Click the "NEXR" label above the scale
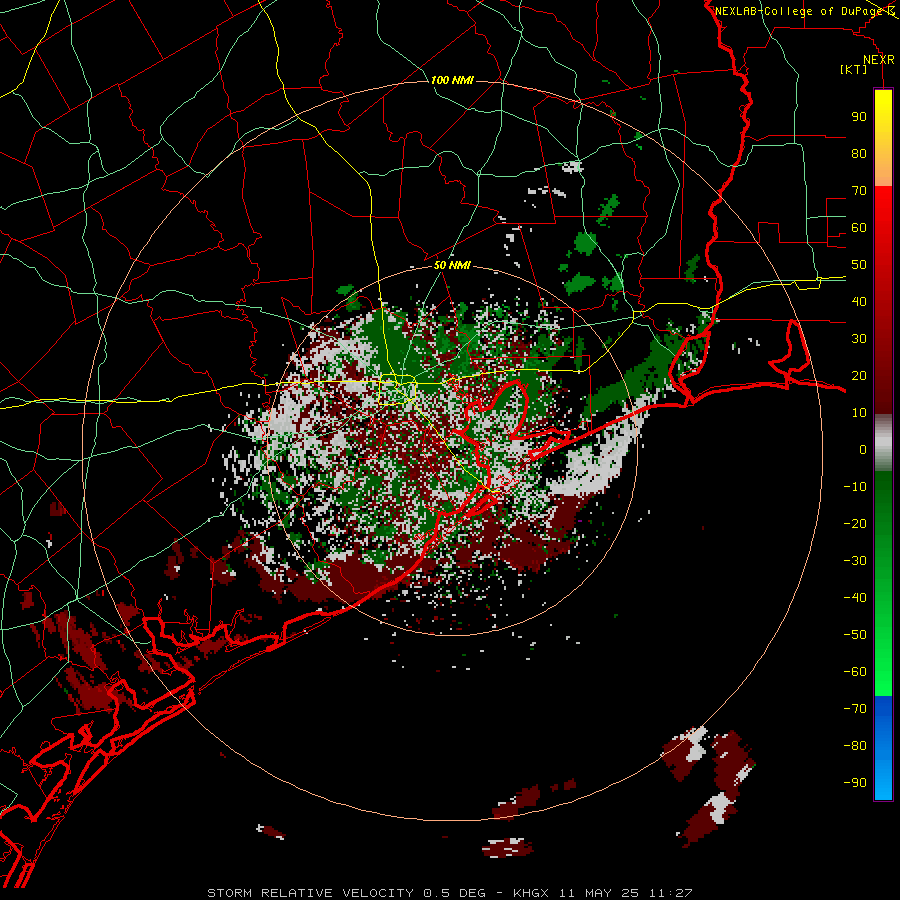The width and height of the screenshot is (900, 900). 879,60
